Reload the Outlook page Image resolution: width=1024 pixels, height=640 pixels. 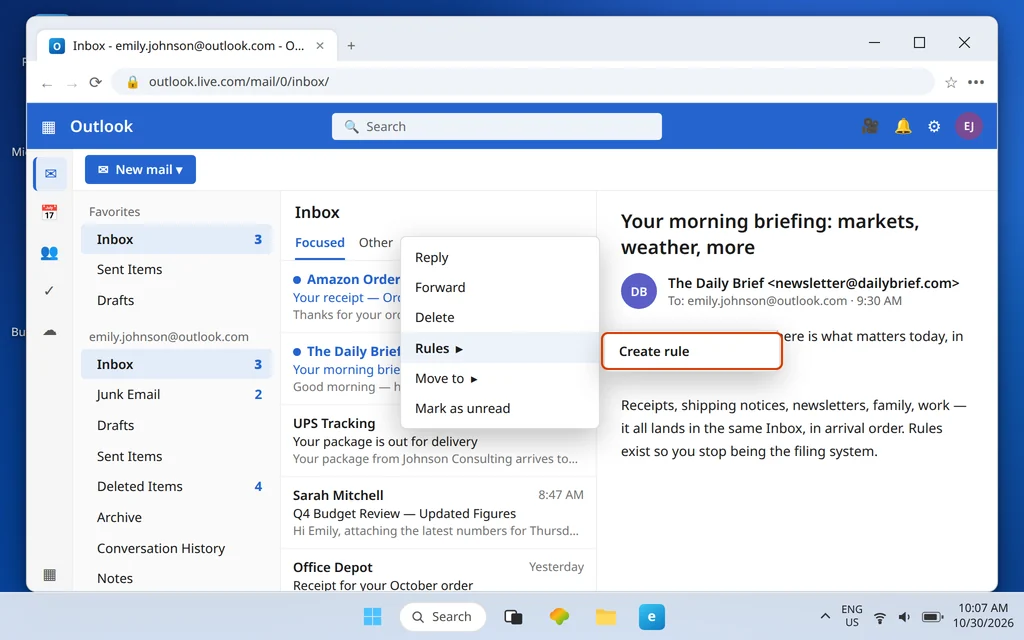point(96,82)
